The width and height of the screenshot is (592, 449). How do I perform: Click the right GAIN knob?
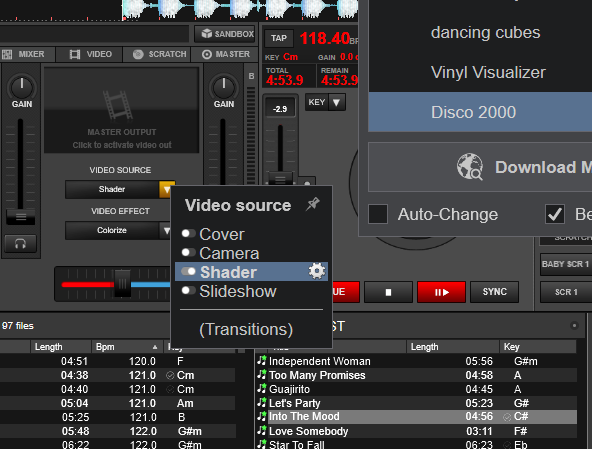[x=224, y=87]
